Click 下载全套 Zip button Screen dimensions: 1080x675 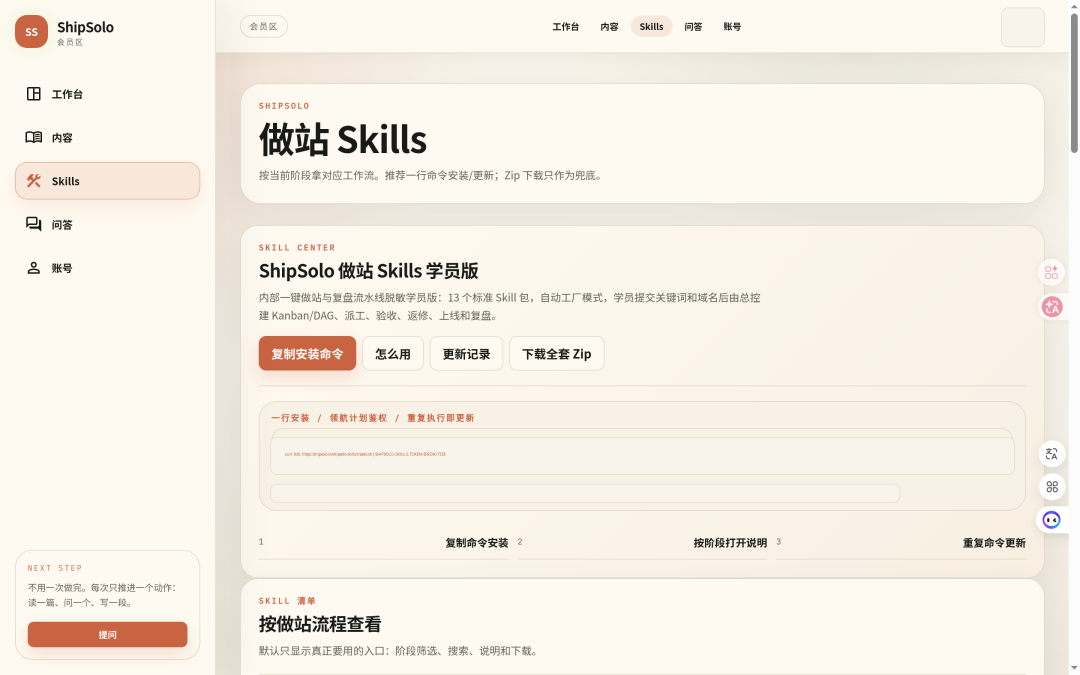[557, 353]
